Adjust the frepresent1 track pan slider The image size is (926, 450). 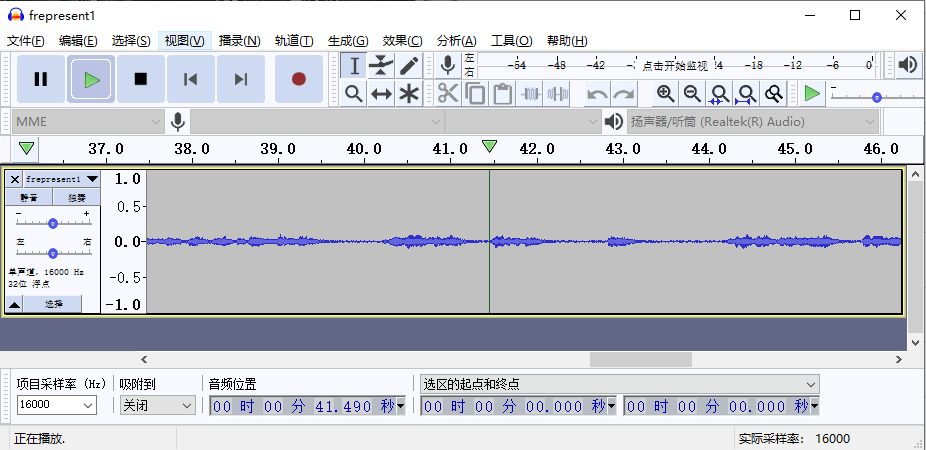coord(53,253)
